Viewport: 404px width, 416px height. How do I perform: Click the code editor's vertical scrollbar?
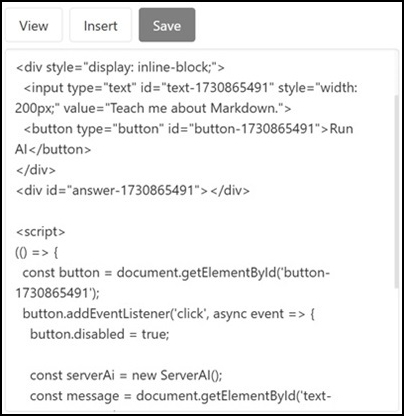click(396, 191)
